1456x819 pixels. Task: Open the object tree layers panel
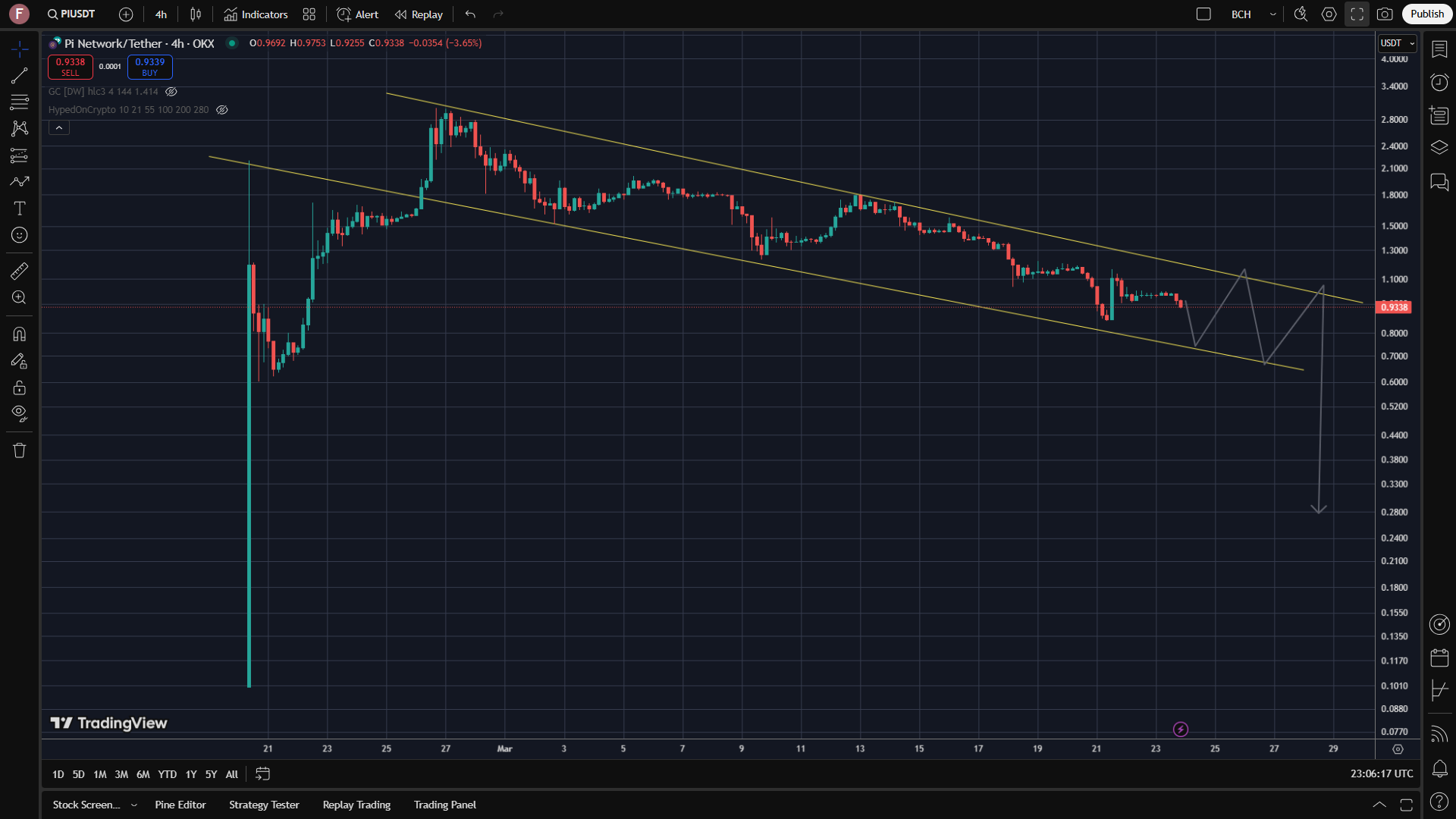pos(1439,148)
